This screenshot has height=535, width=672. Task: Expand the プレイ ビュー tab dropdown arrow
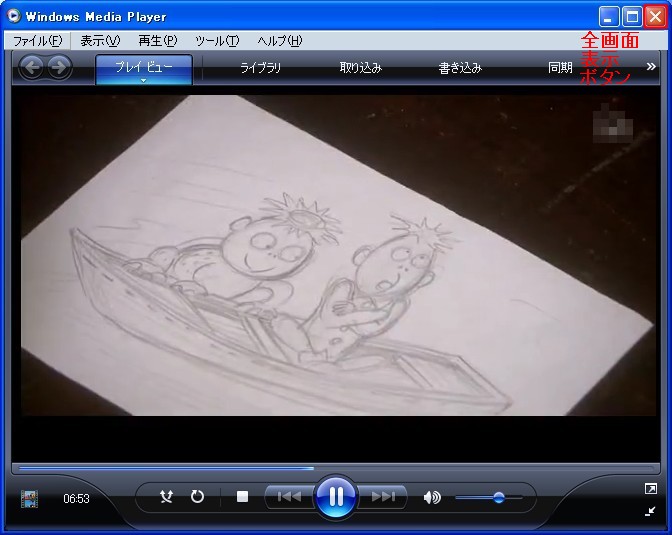[144, 81]
